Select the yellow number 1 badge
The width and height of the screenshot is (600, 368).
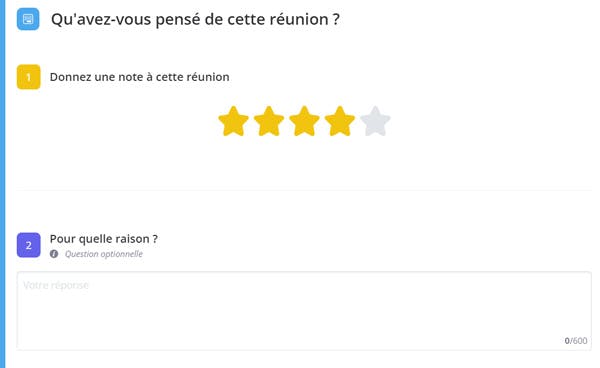[x=29, y=77]
